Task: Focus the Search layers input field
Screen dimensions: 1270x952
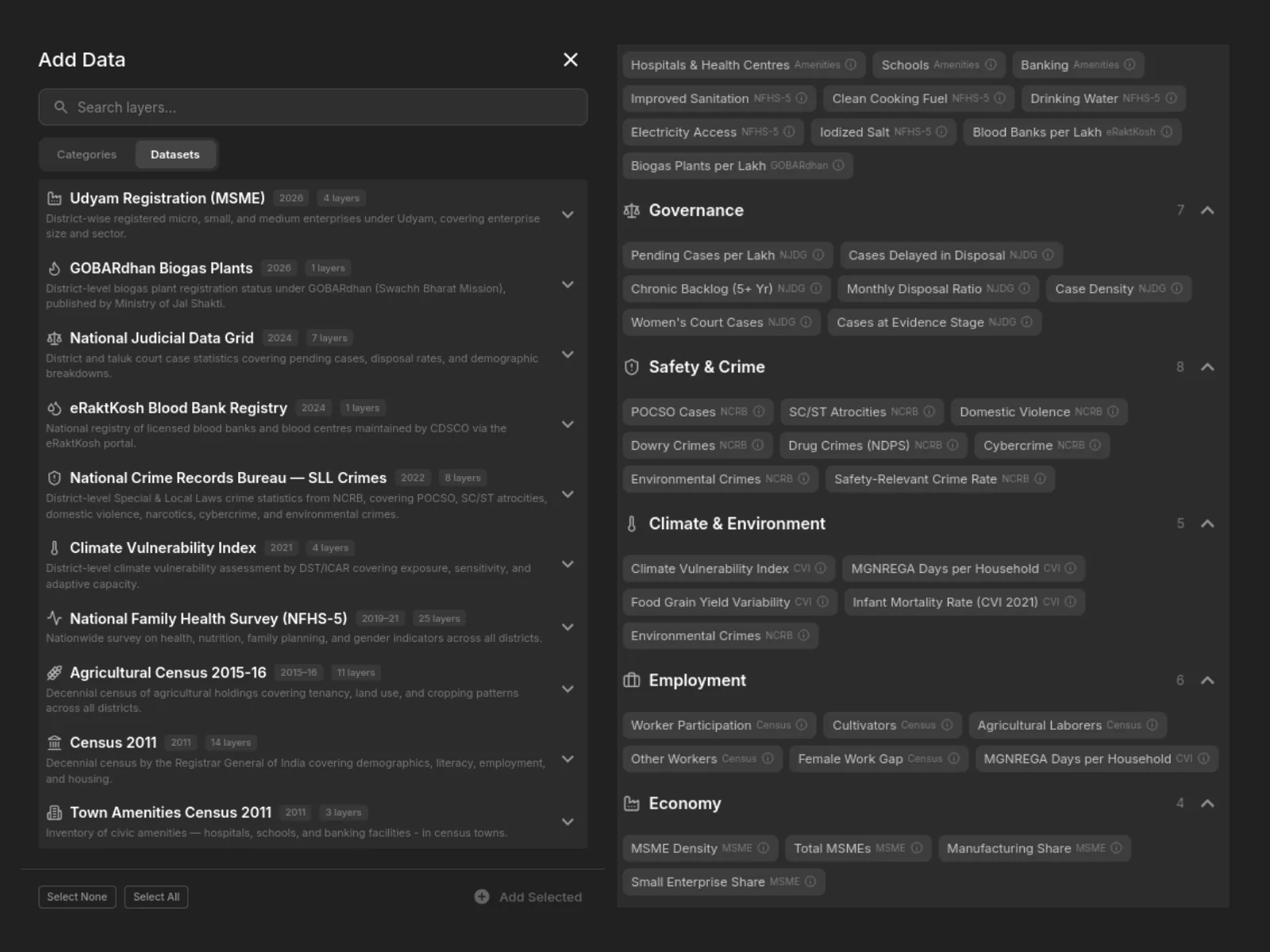Action: pyautogui.click(x=313, y=107)
